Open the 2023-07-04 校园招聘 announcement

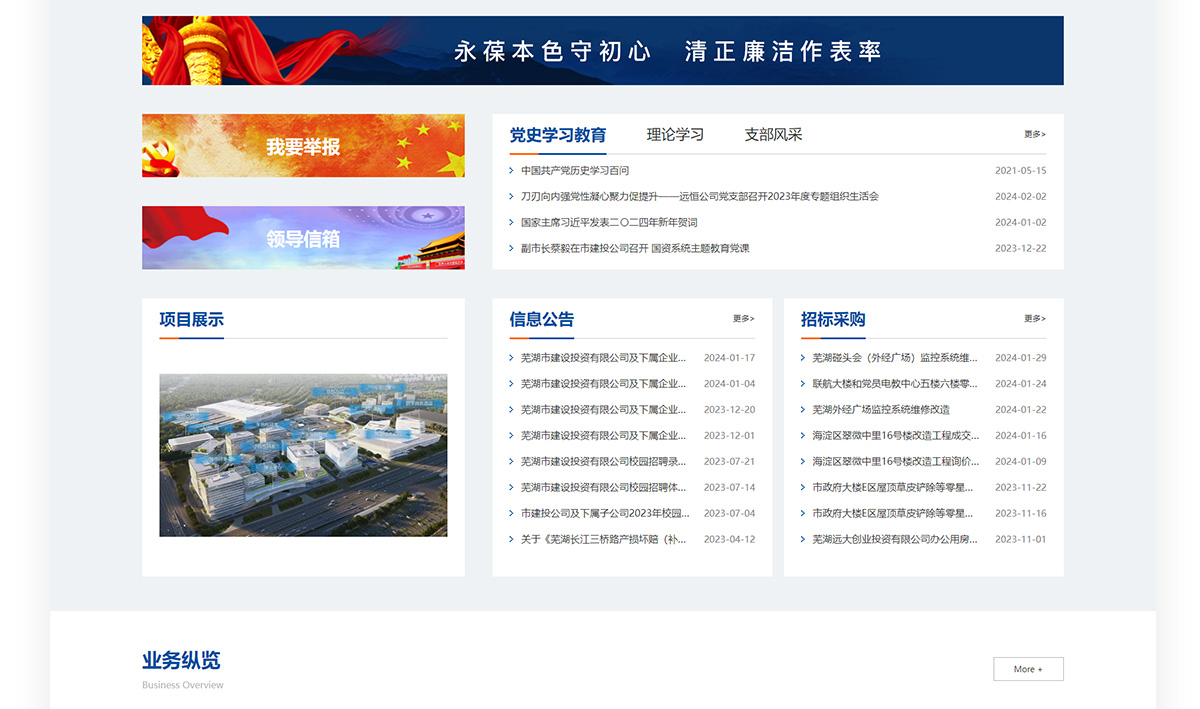tap(605, 514)
